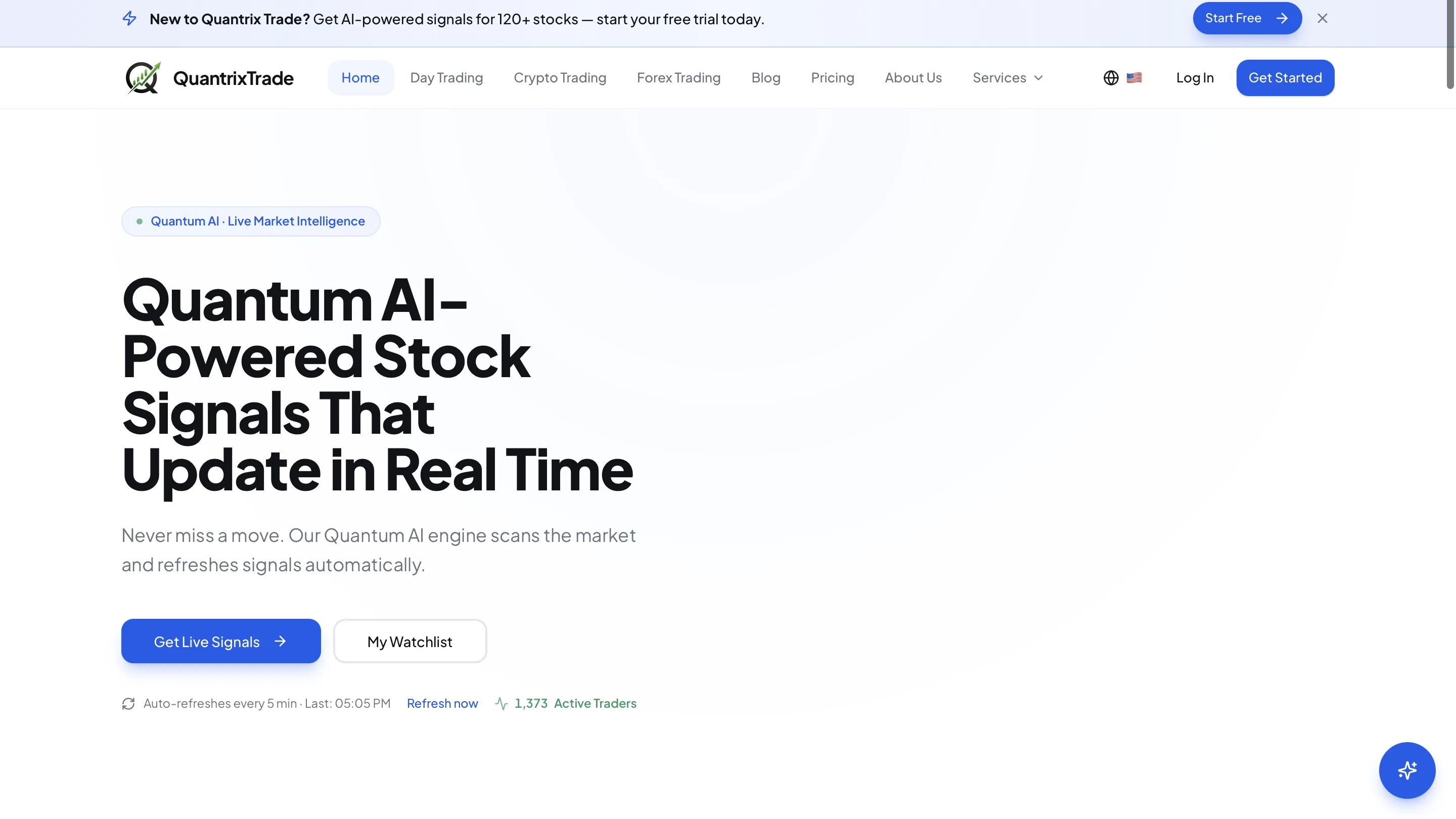Open the Blog page
The height and width of the screenshot is (819, 1456).
click(x=765, y=78)
